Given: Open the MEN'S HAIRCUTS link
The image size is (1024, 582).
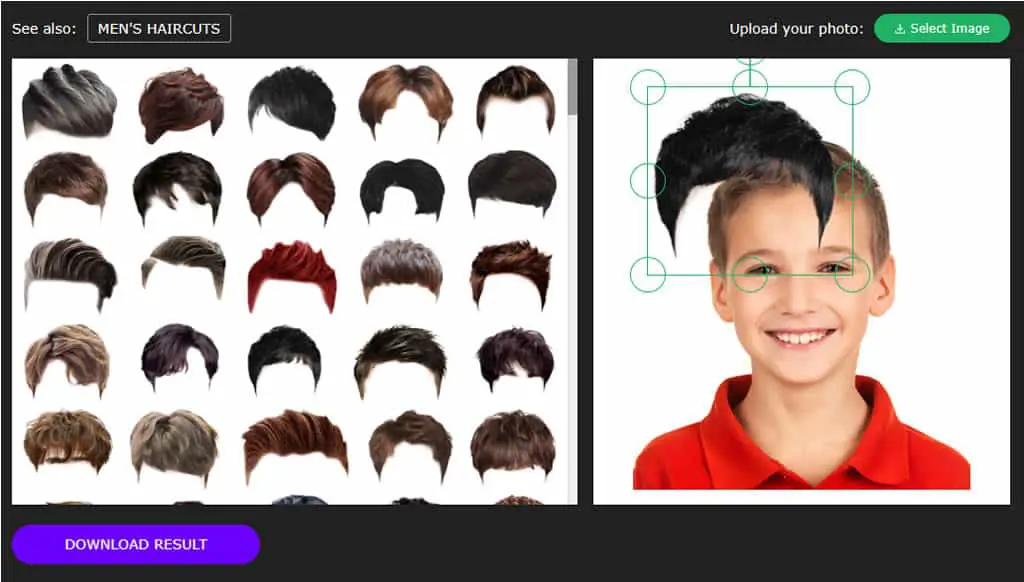Looking at the screenshot, I should (159, 29).
